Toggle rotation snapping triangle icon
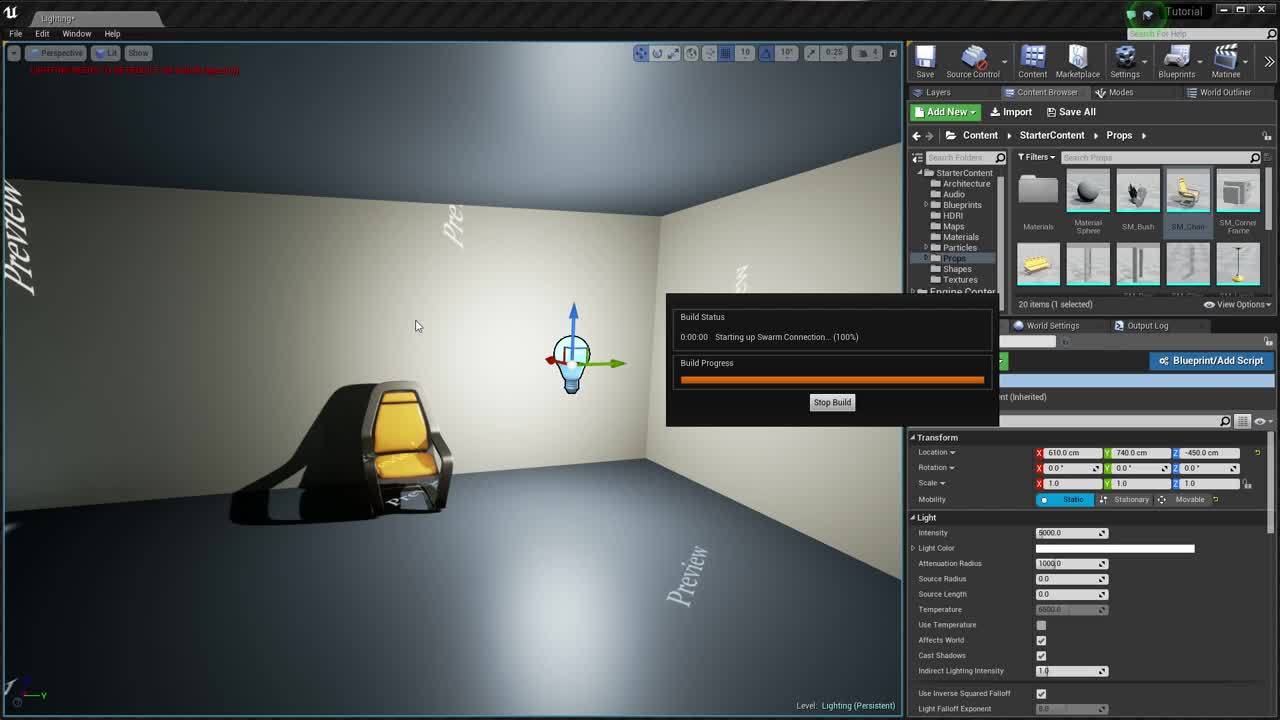1280x720 pixels. 766,53
